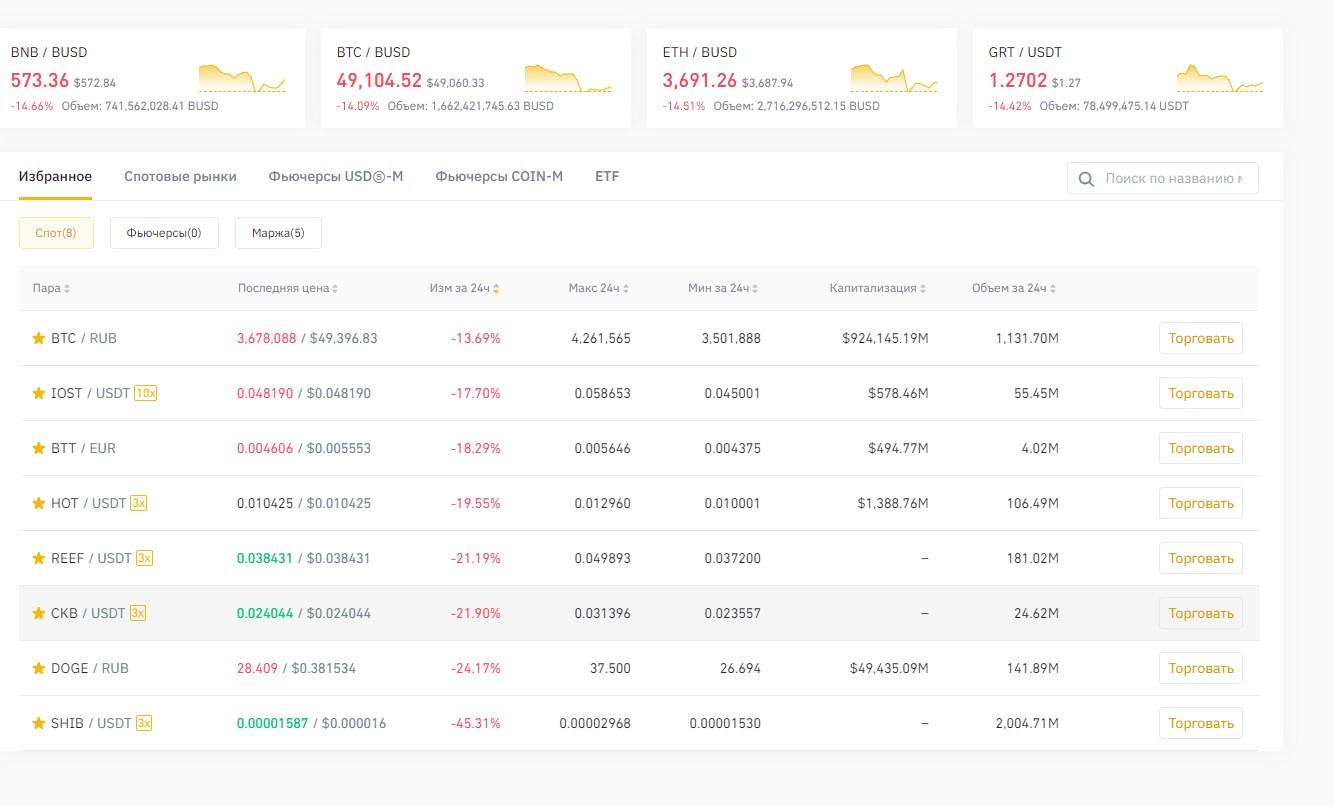Focus the Поиск по названию search field

point(1163,179)
